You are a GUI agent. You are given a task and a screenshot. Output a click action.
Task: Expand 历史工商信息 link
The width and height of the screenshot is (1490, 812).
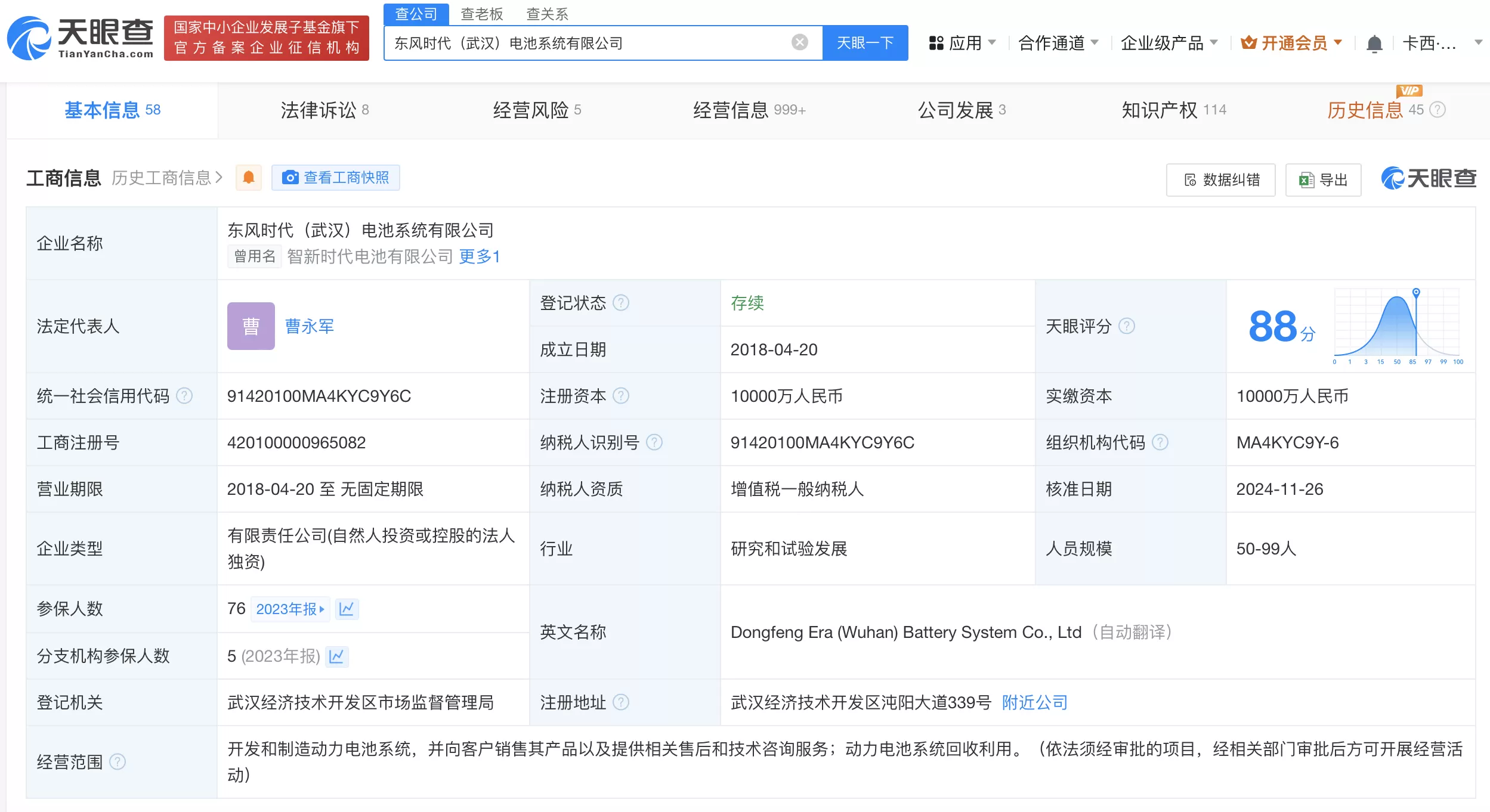pos(167,178)
